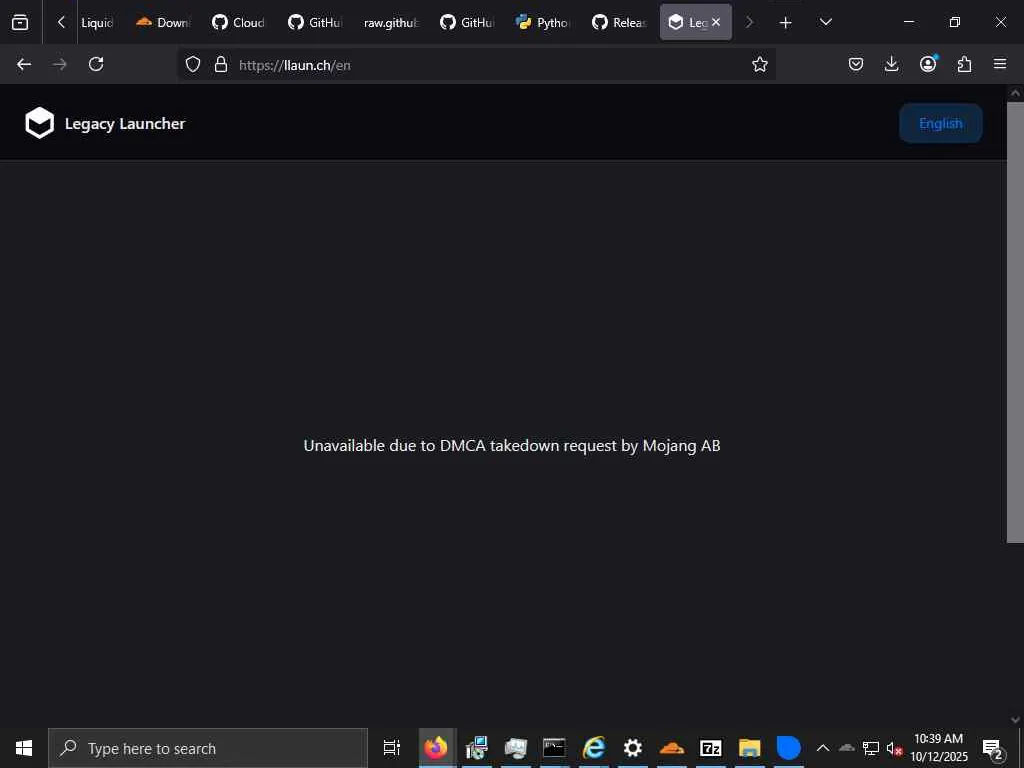Click the Legacy Launcher title link
This screenshot has height=768, width=1024.
pos(125,123)
